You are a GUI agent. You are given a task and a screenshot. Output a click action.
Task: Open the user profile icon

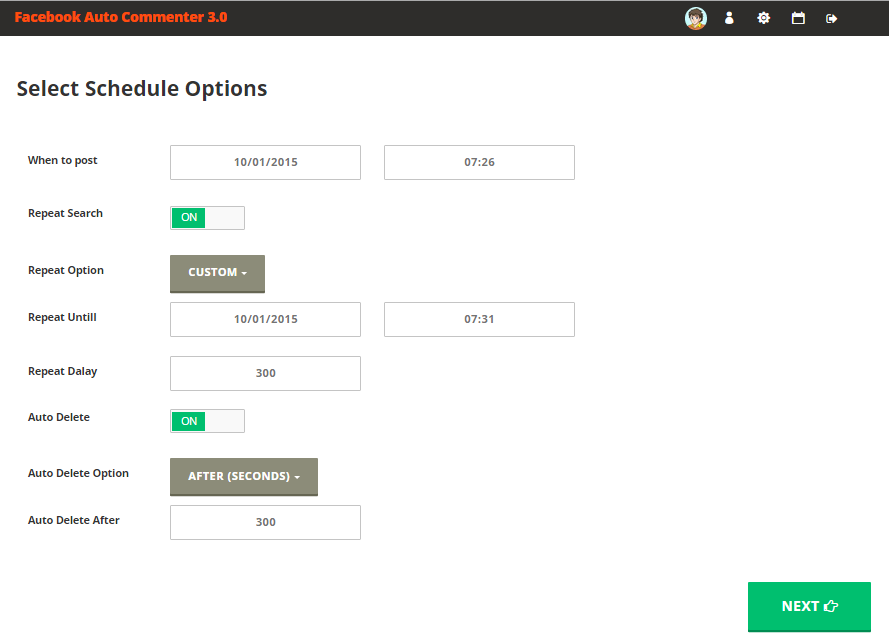click(x=729, y=18)
